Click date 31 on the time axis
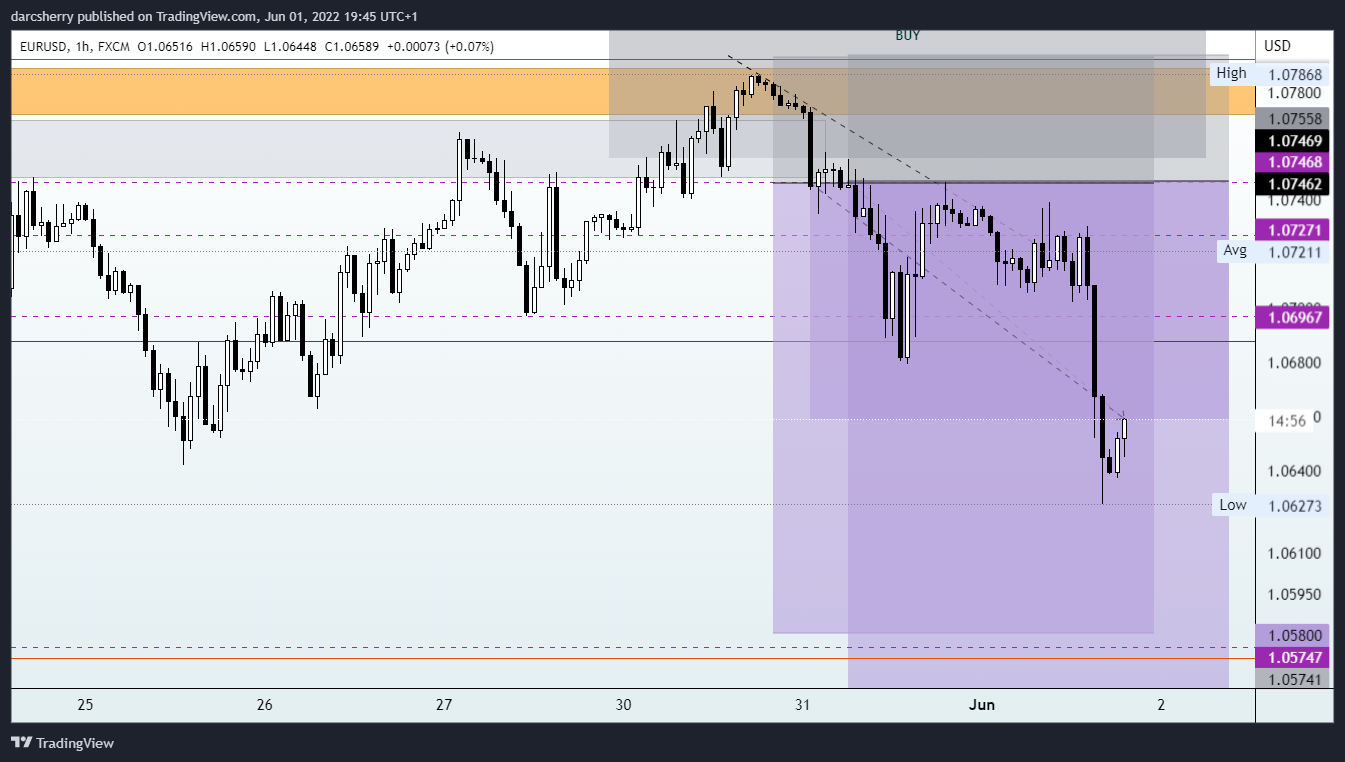 [803, 705]
